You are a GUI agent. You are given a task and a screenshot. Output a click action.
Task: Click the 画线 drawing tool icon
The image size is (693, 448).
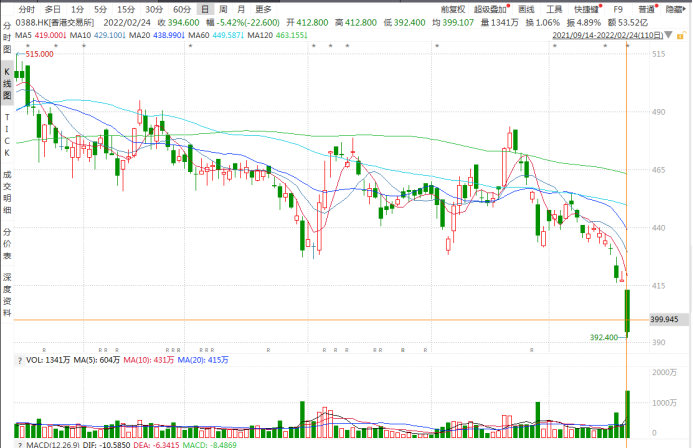click(526, 7)
